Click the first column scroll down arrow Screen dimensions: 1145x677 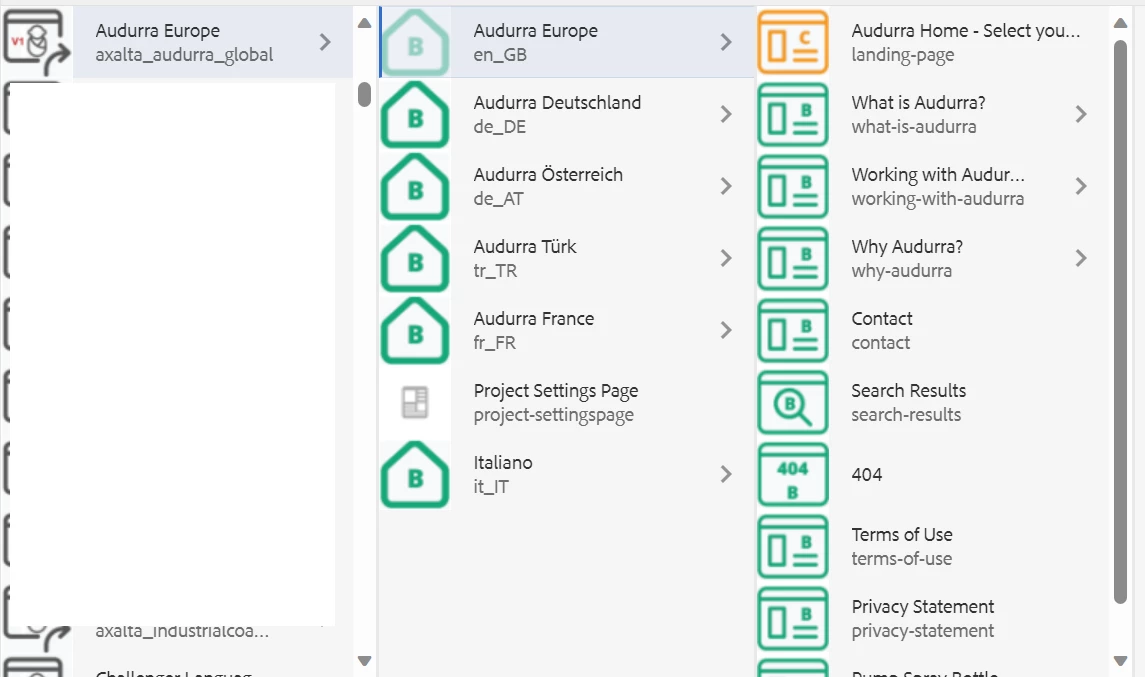tap(364, 661)
